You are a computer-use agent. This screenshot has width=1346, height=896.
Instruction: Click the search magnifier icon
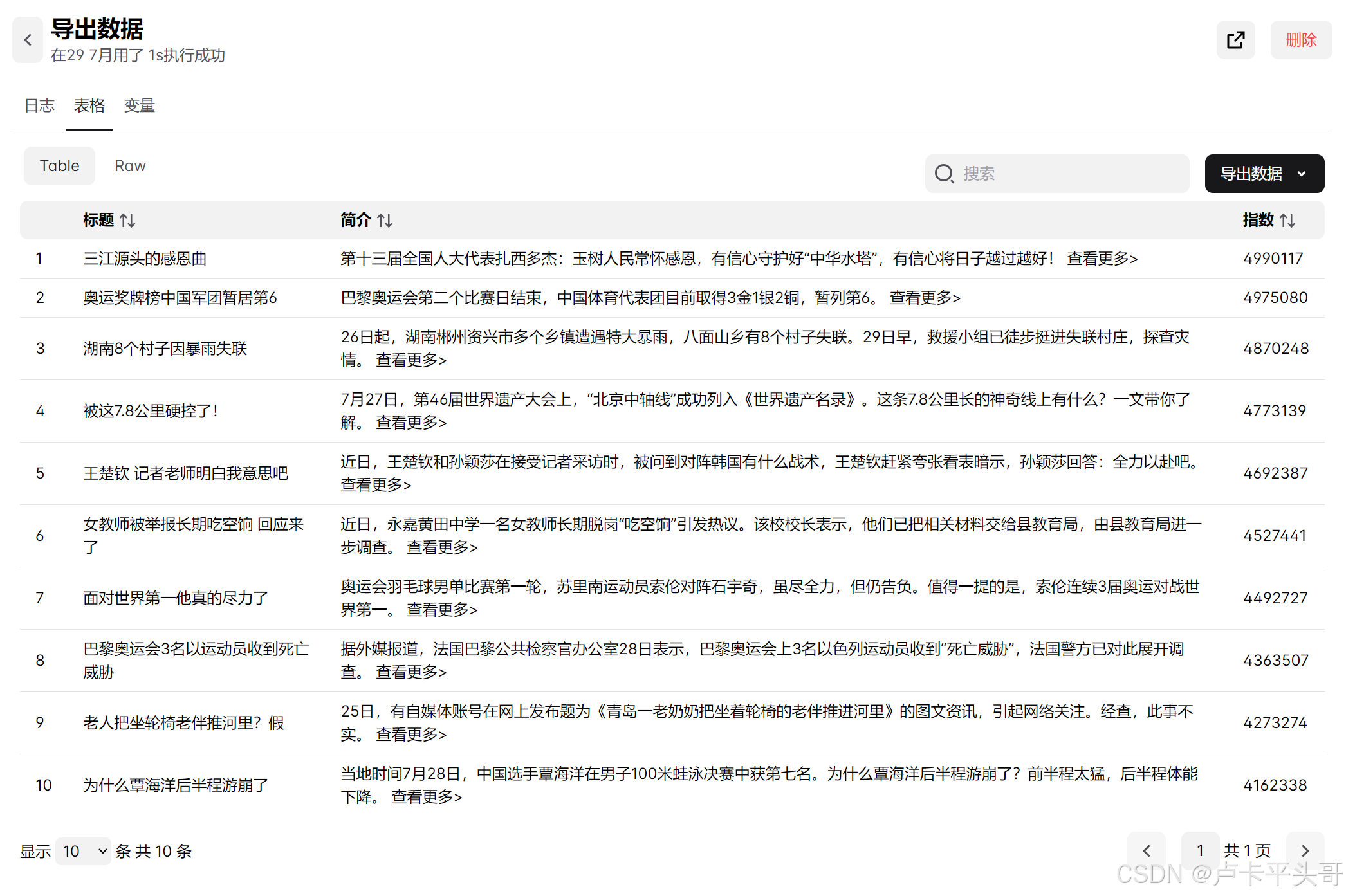[944, 174]
